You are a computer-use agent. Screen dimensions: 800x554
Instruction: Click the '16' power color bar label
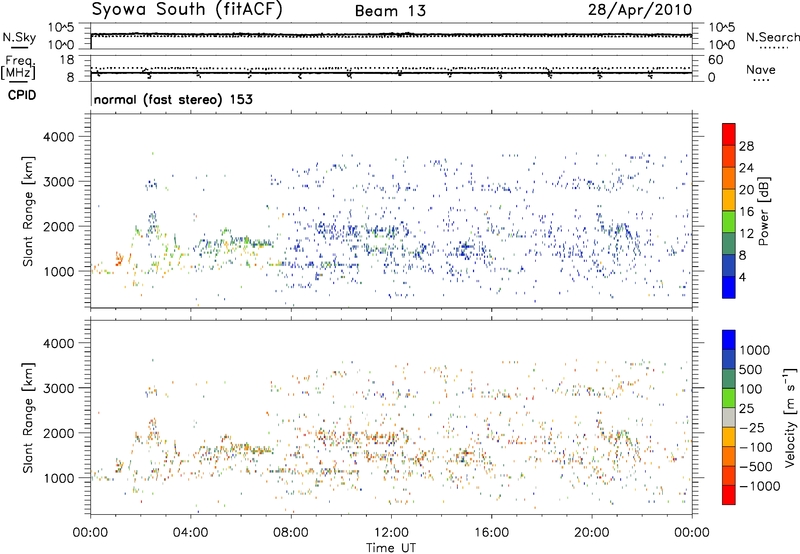pyautogui.click(x=746, y=212)
